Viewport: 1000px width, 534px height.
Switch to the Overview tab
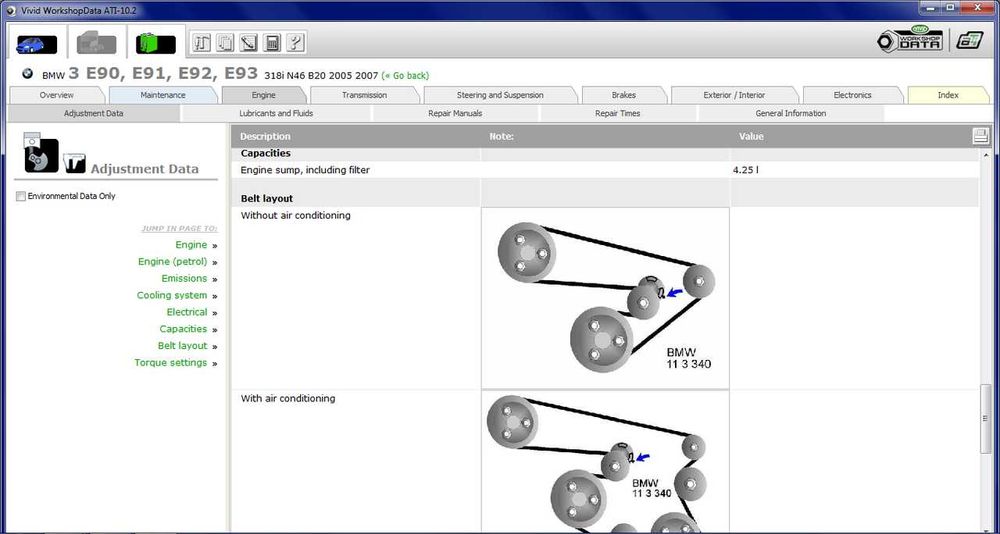coord(57,95)
